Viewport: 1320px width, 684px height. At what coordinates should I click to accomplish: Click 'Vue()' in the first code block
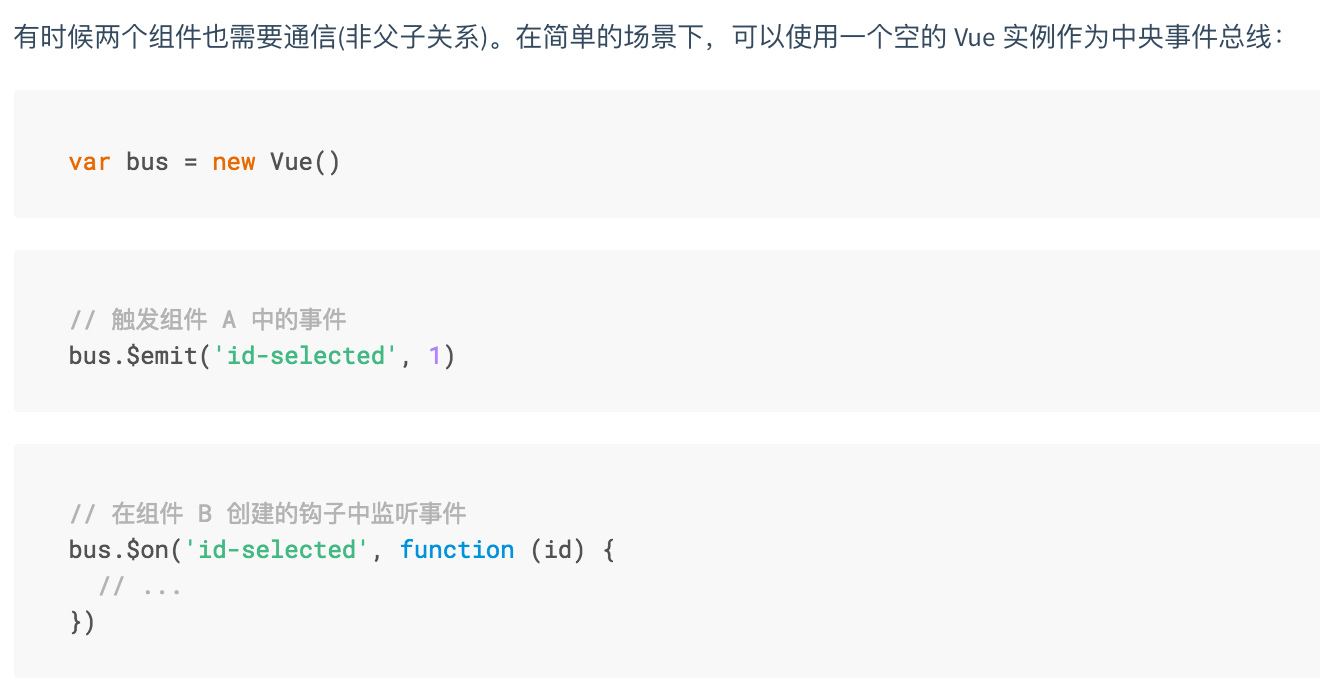coord(305,162)
